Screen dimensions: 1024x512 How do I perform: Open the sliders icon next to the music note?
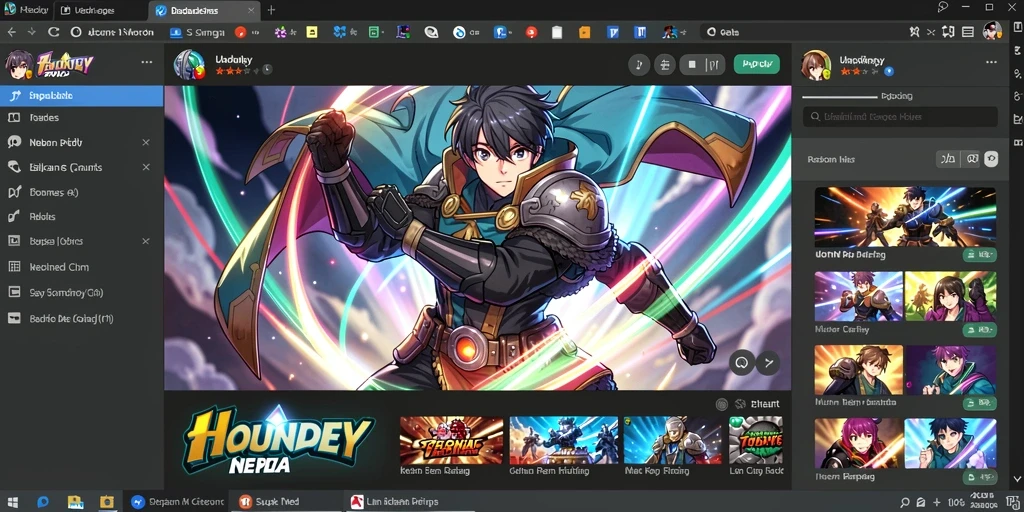pos(665,64)
